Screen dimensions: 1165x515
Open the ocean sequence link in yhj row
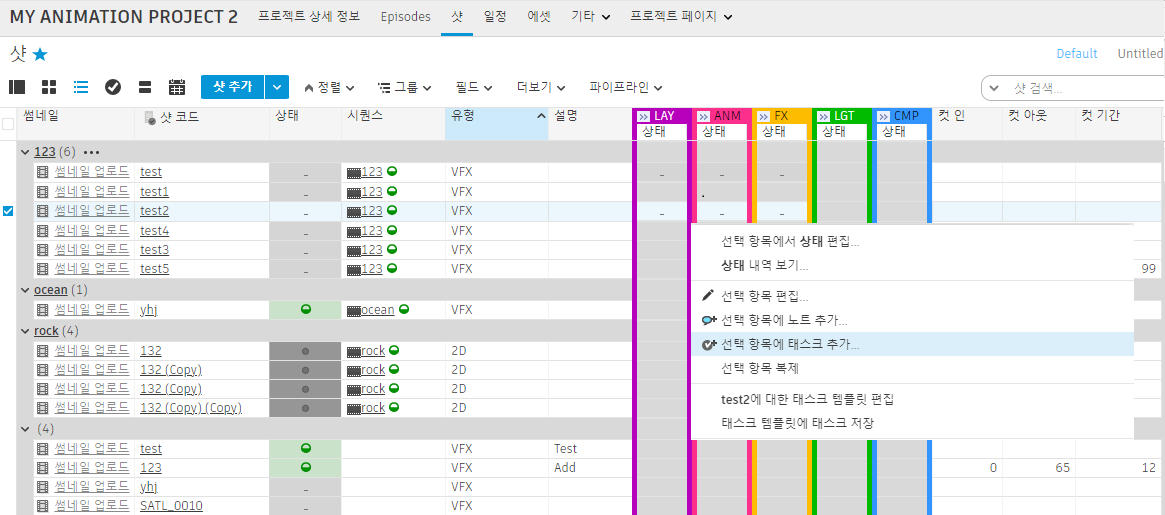click(x=377, y=310)
